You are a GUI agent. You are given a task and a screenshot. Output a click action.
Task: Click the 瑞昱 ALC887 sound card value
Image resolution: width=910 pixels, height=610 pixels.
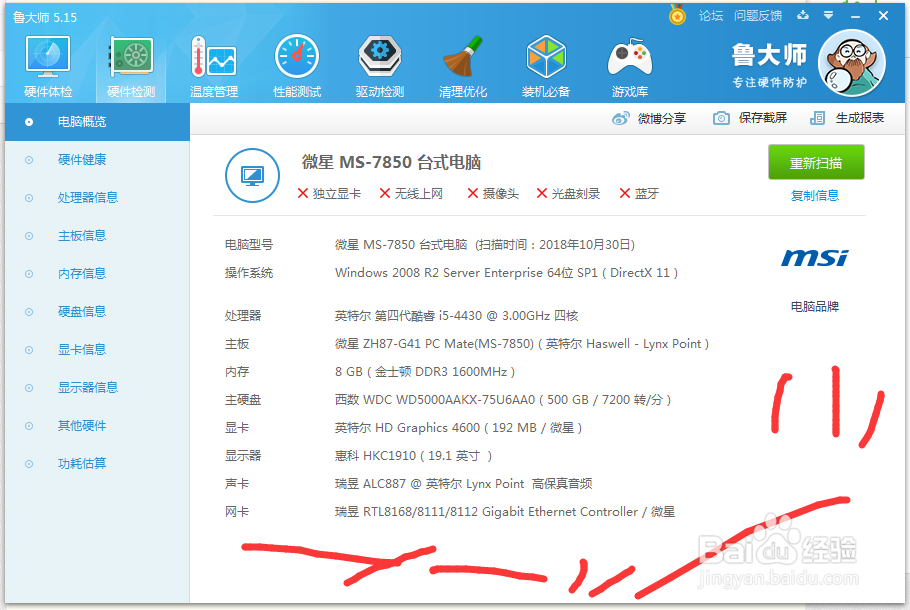tap(464, 484)
